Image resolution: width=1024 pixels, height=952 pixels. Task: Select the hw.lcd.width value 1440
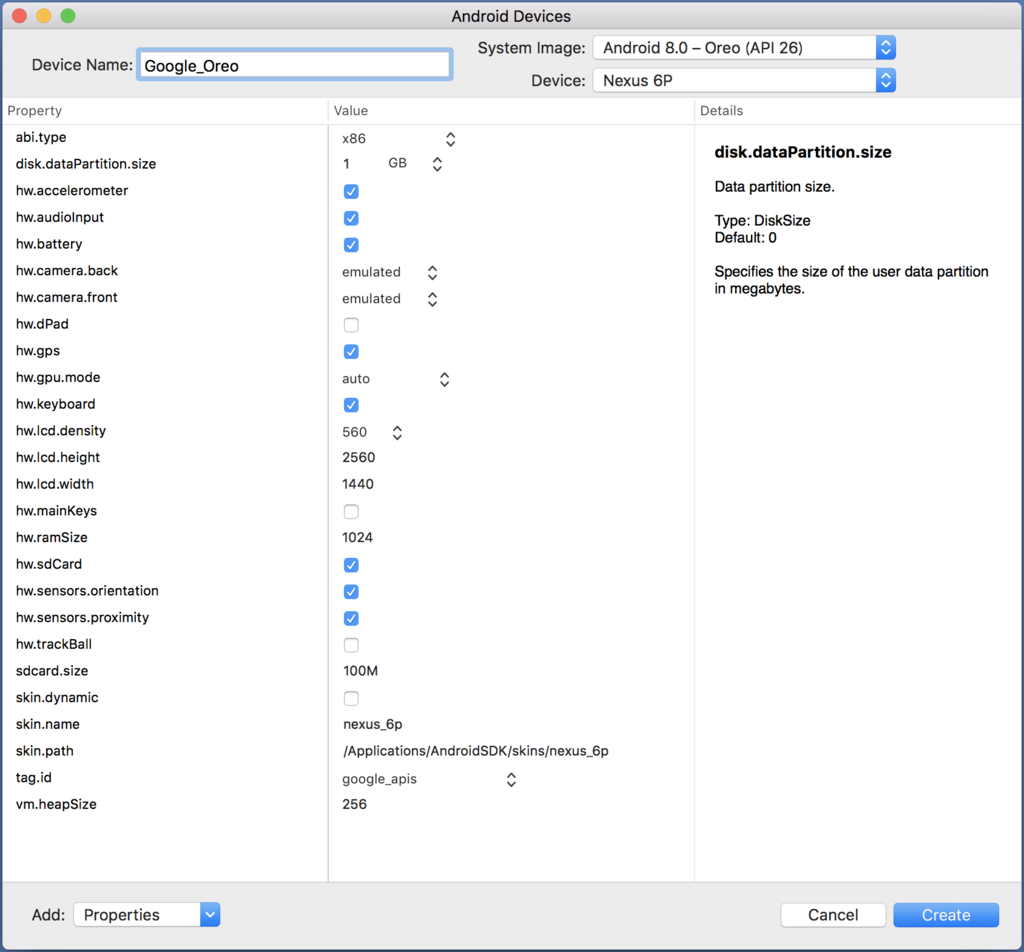coord(358,484)
